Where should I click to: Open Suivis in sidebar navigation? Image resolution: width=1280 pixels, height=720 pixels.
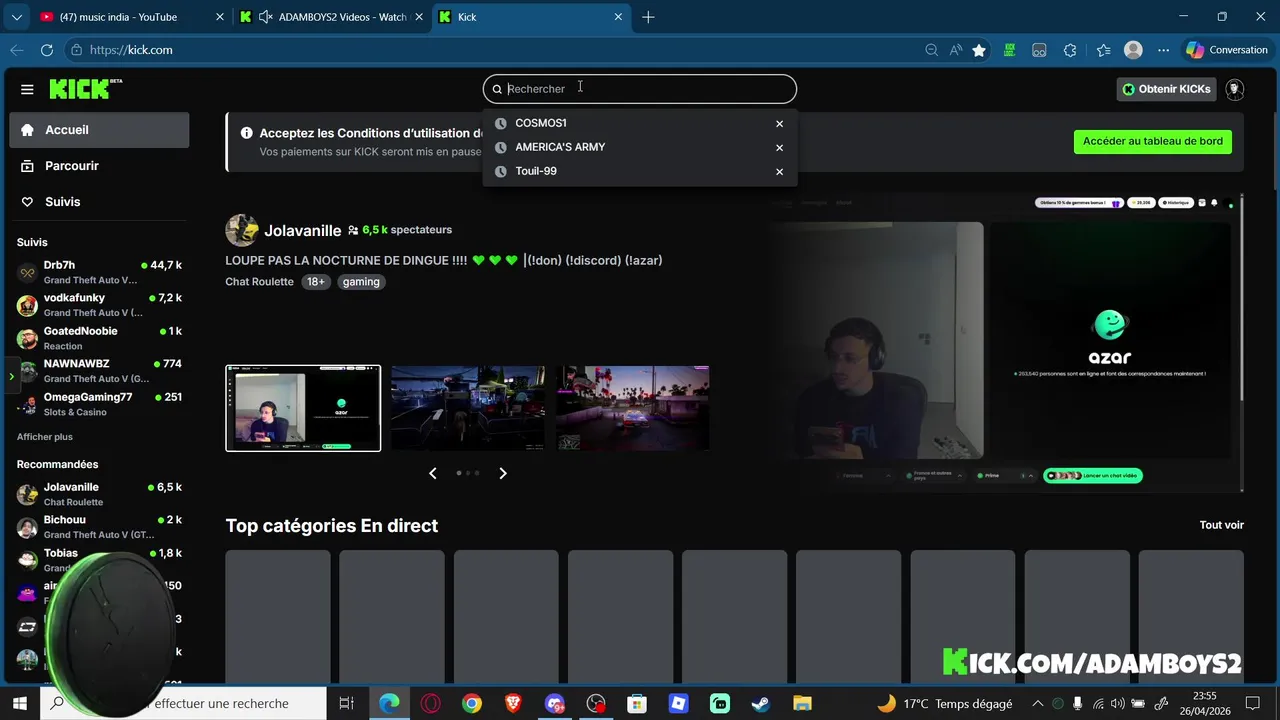point(99,202)
